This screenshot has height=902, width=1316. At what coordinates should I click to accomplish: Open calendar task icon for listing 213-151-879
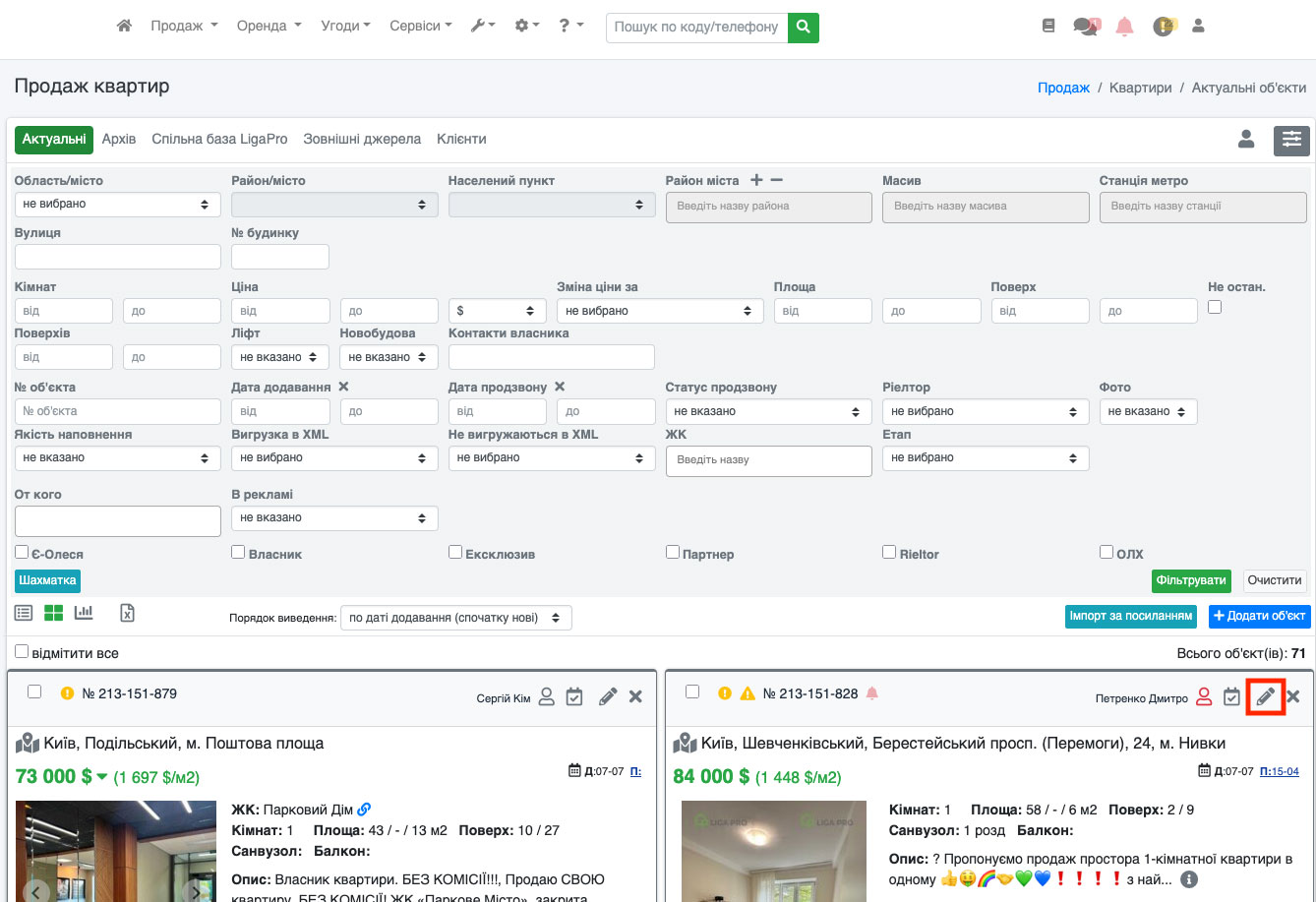[575, 697]
